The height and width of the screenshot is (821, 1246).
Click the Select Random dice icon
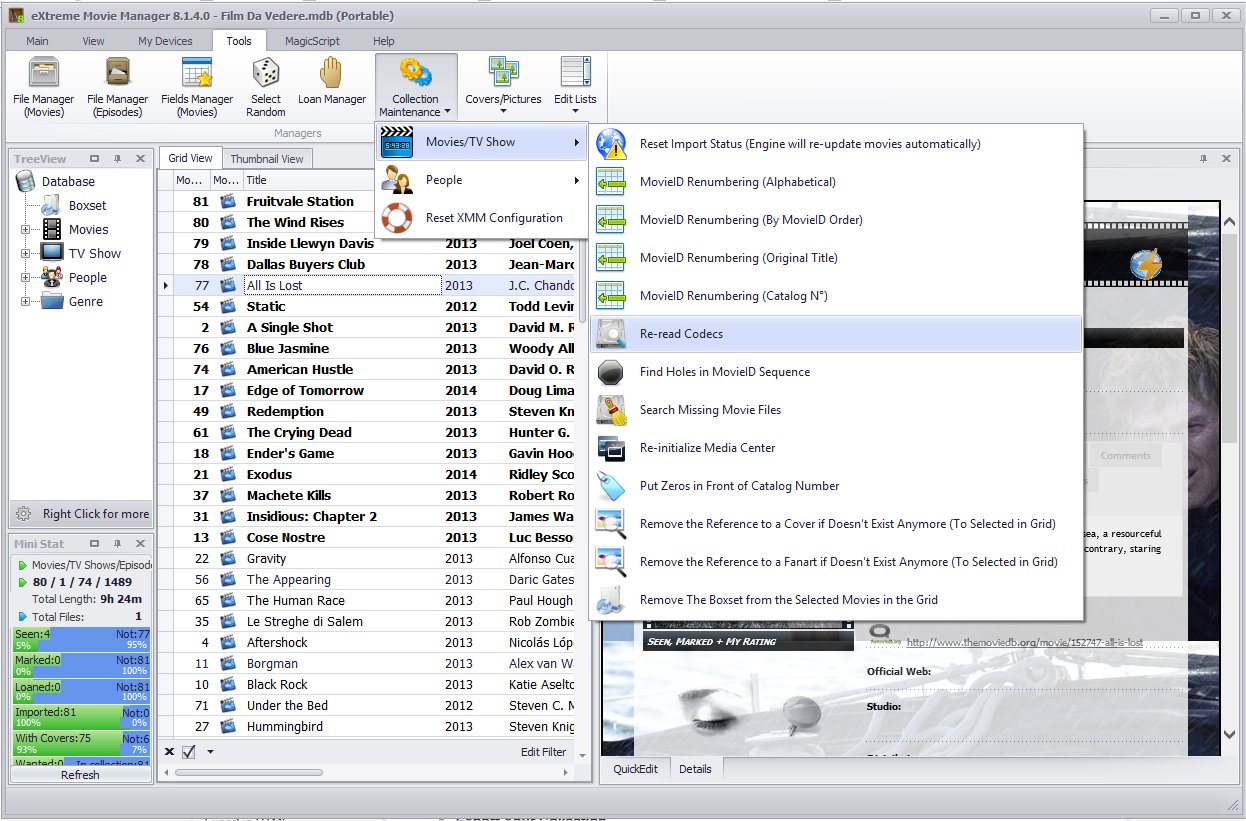(265, 87)
